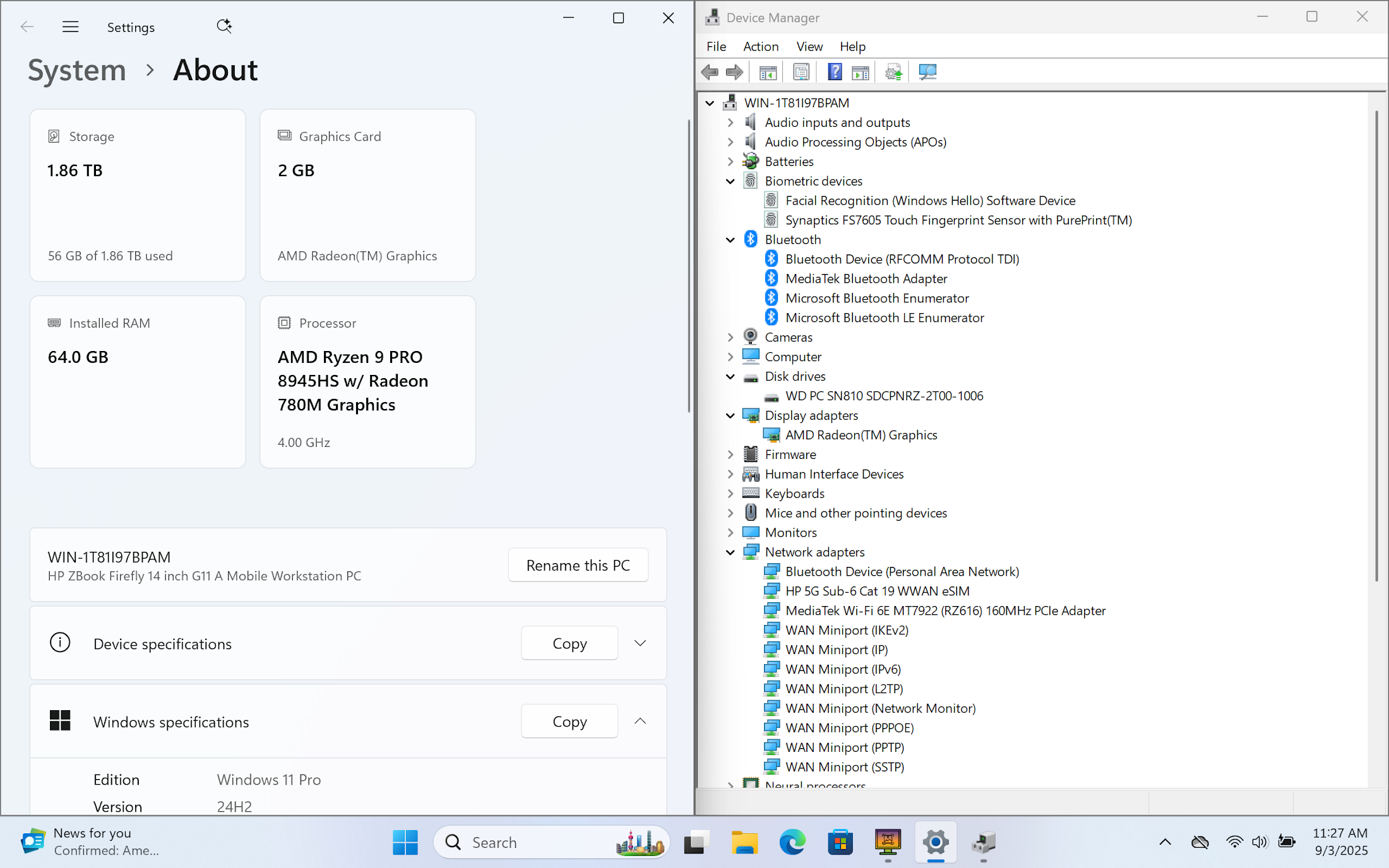The image size is (1389, 868).
Task: Select MediaTek Bluetooth Adapter device
Action: tap(866, 279)
